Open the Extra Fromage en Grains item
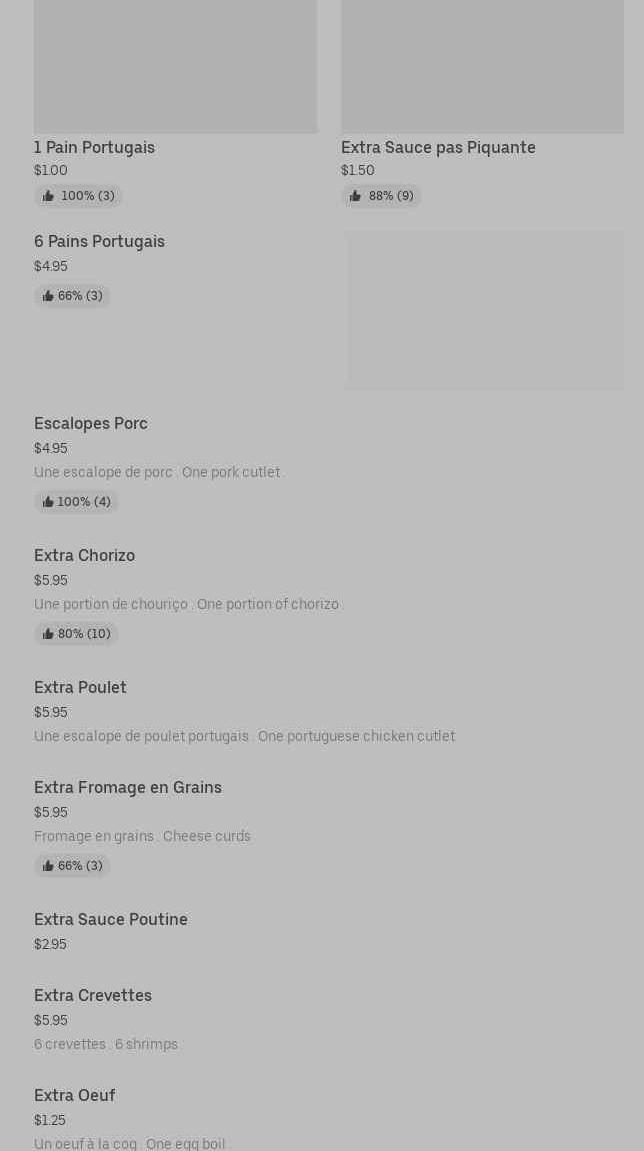 [x=128, y=788]
